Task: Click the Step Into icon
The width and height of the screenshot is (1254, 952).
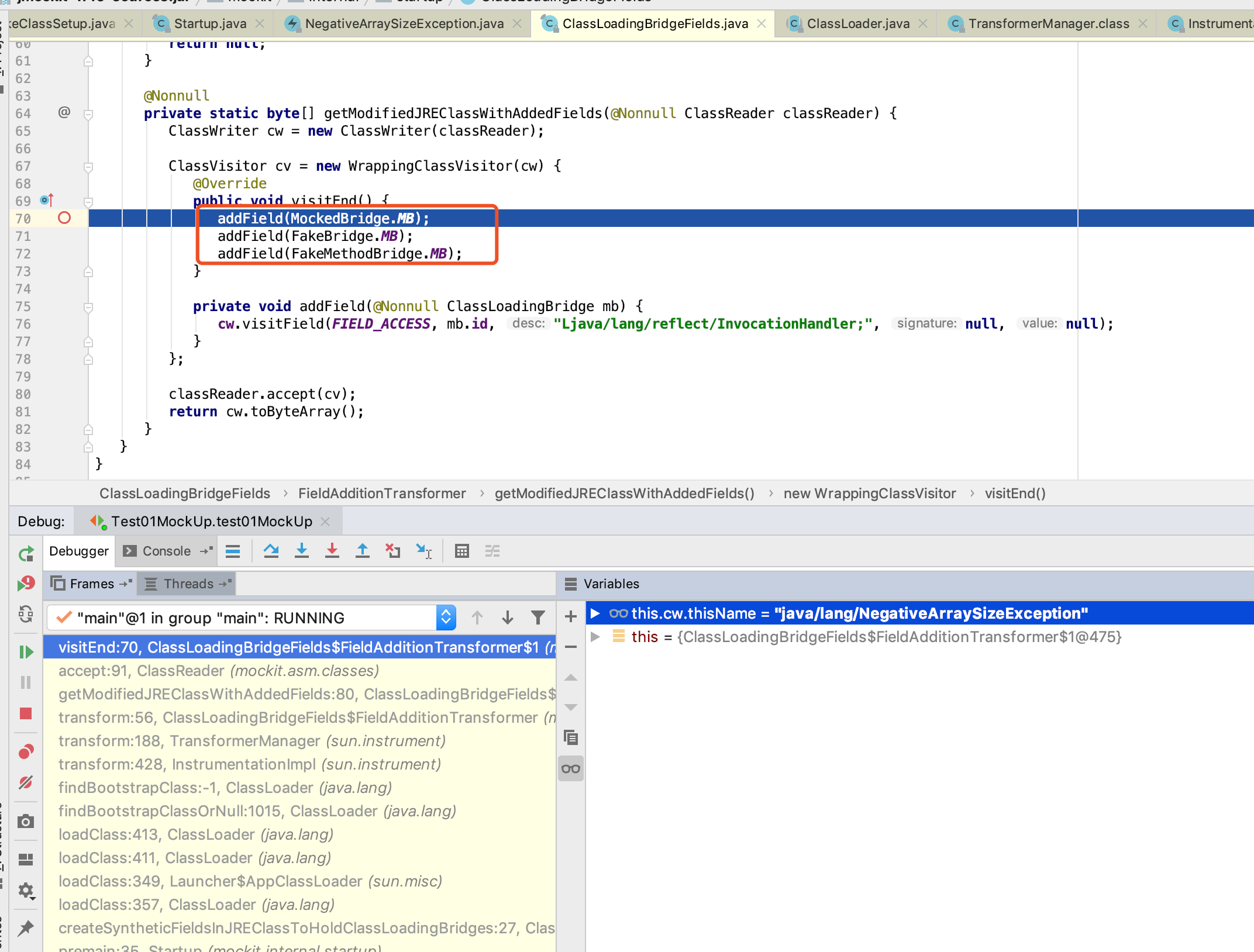Action: (302, 551)
